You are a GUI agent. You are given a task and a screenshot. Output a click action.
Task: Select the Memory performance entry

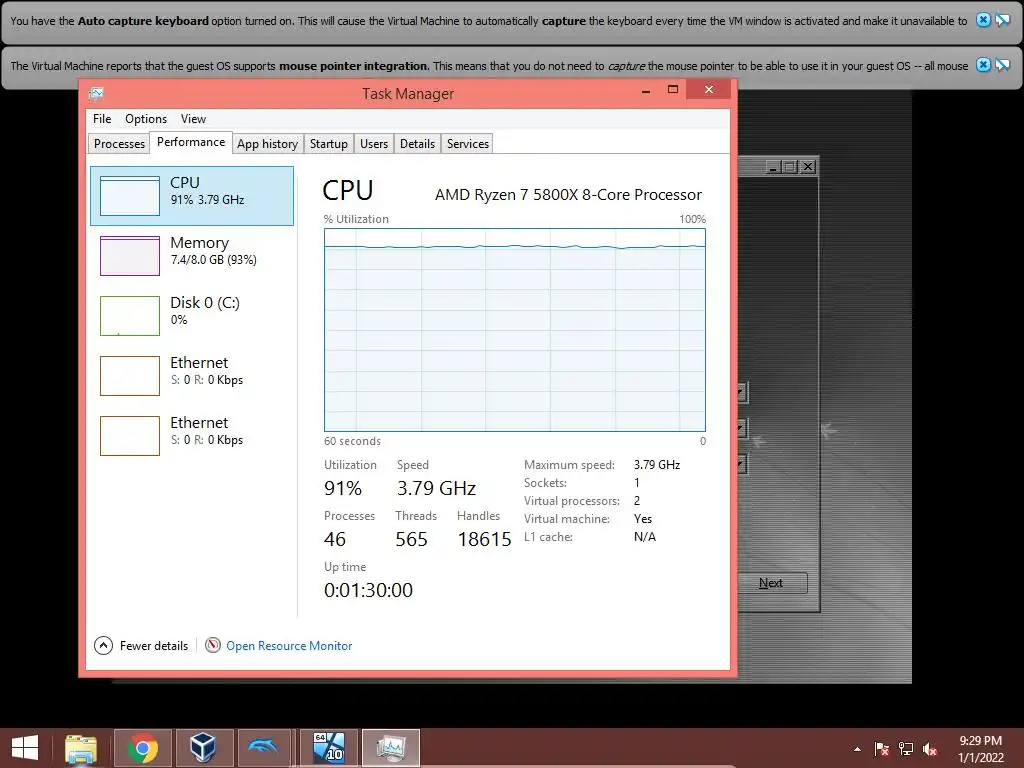[x=192, y=255]
